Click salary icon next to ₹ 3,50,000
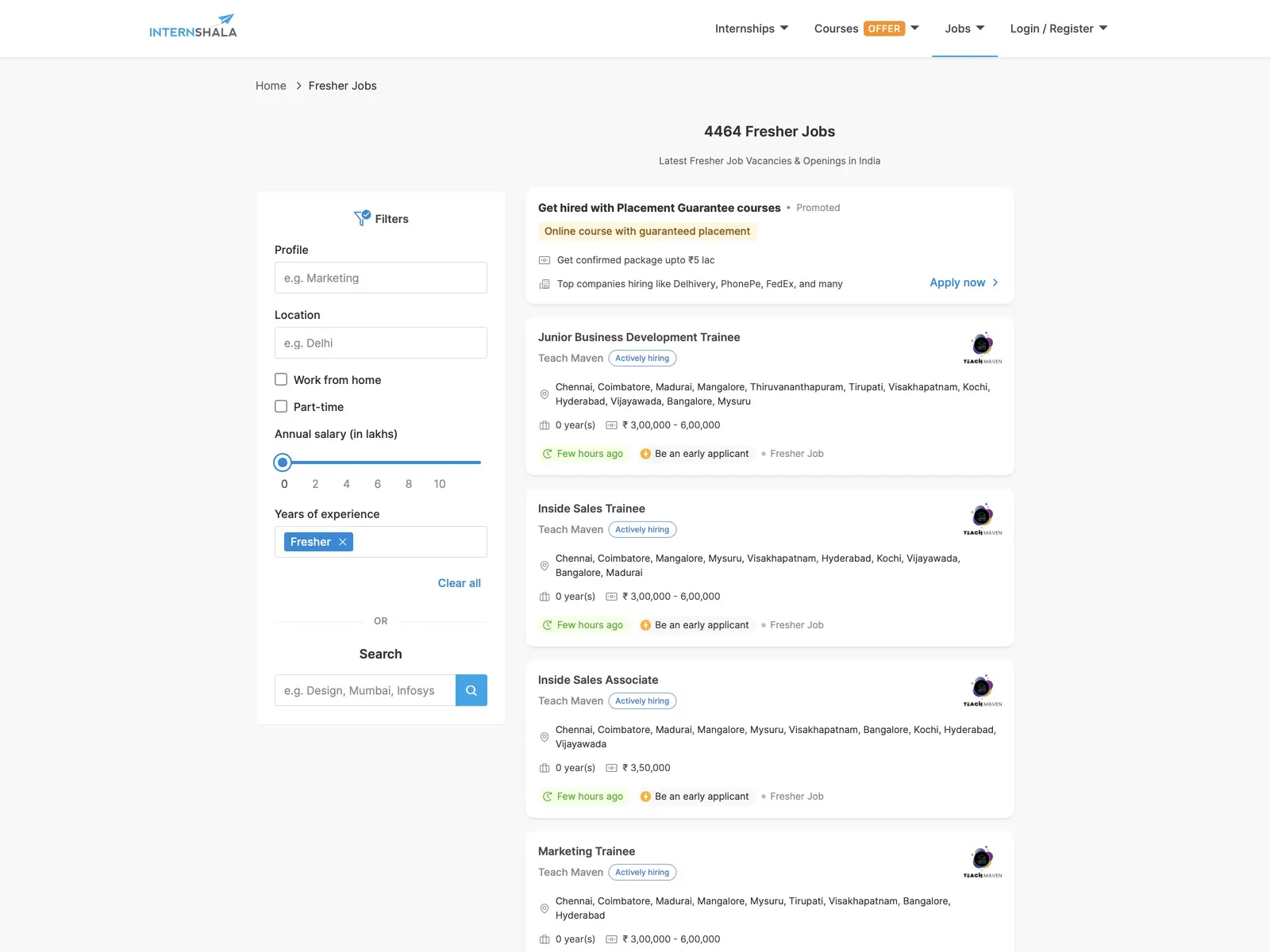Image resolution: width=1270 pixels, height=952 pixels. pyautogui.click(x=611, y=768)
